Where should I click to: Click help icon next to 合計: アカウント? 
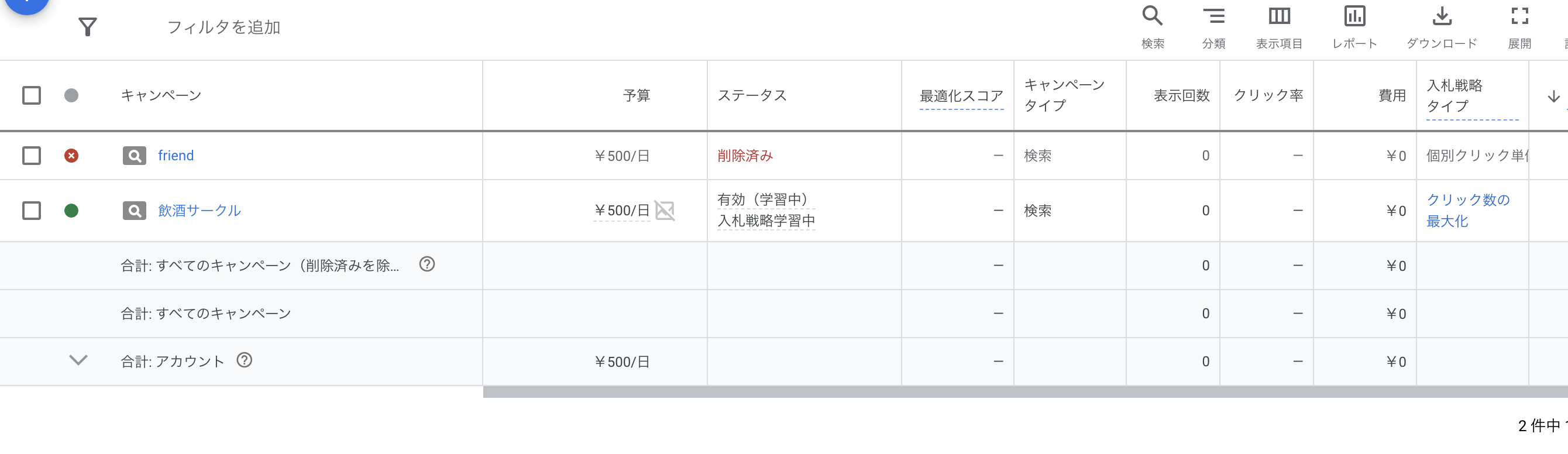pyautogui.click(x=245, y=360)
